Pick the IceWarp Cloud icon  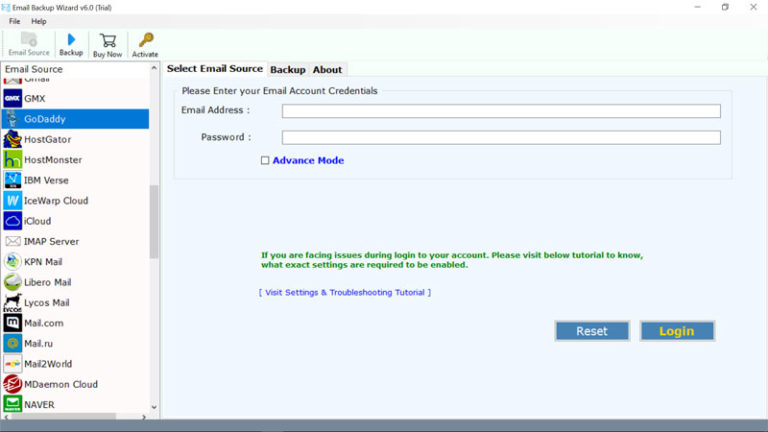pos(13,201)
